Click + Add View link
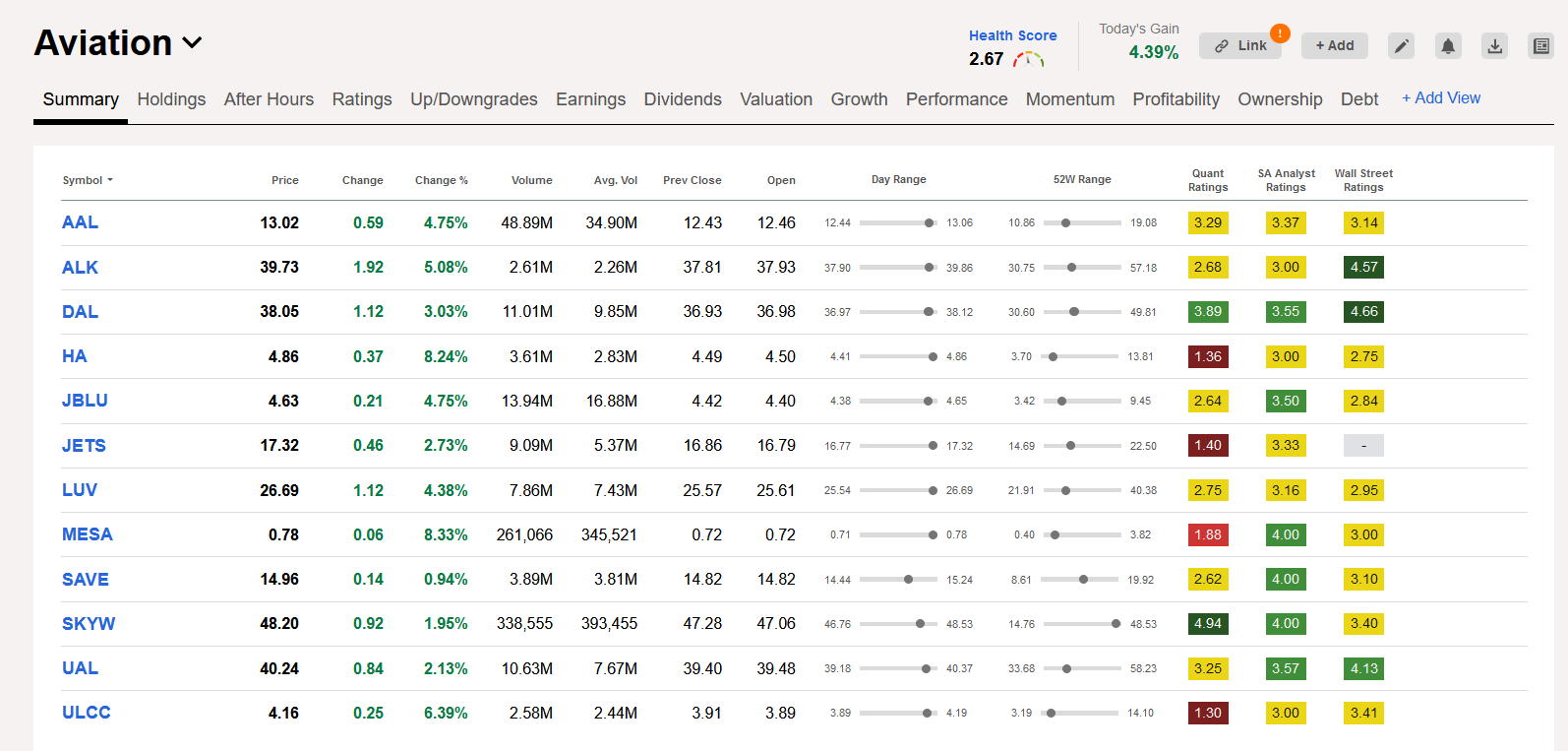1568x751 pixels. pyautogui.click(x=1441, y=98)
